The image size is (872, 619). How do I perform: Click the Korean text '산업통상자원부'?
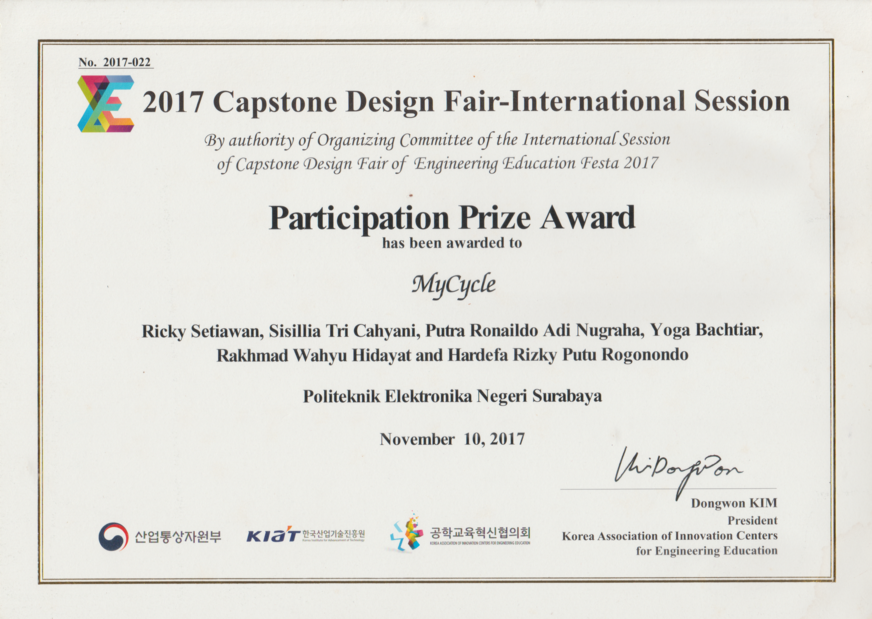178,537
